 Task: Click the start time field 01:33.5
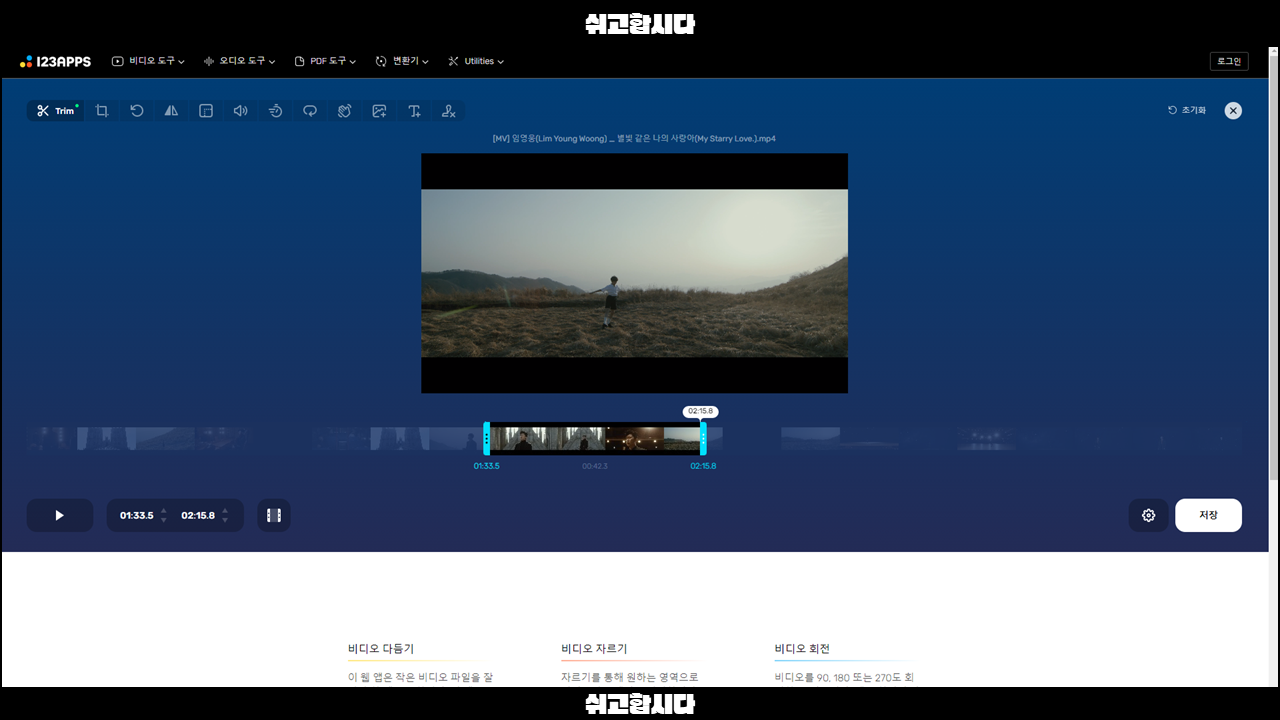point(137,516)
